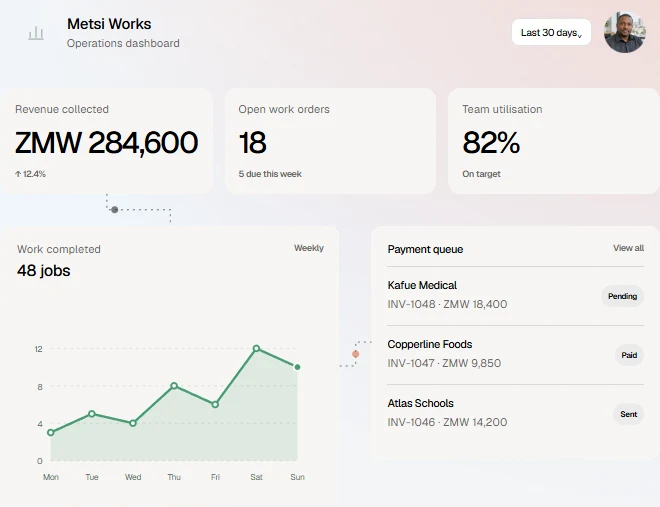The height and width of the screenshot is (507, 660).
Task: Open the Atlas Schools invoice row
Action: (x=515, y=413)
